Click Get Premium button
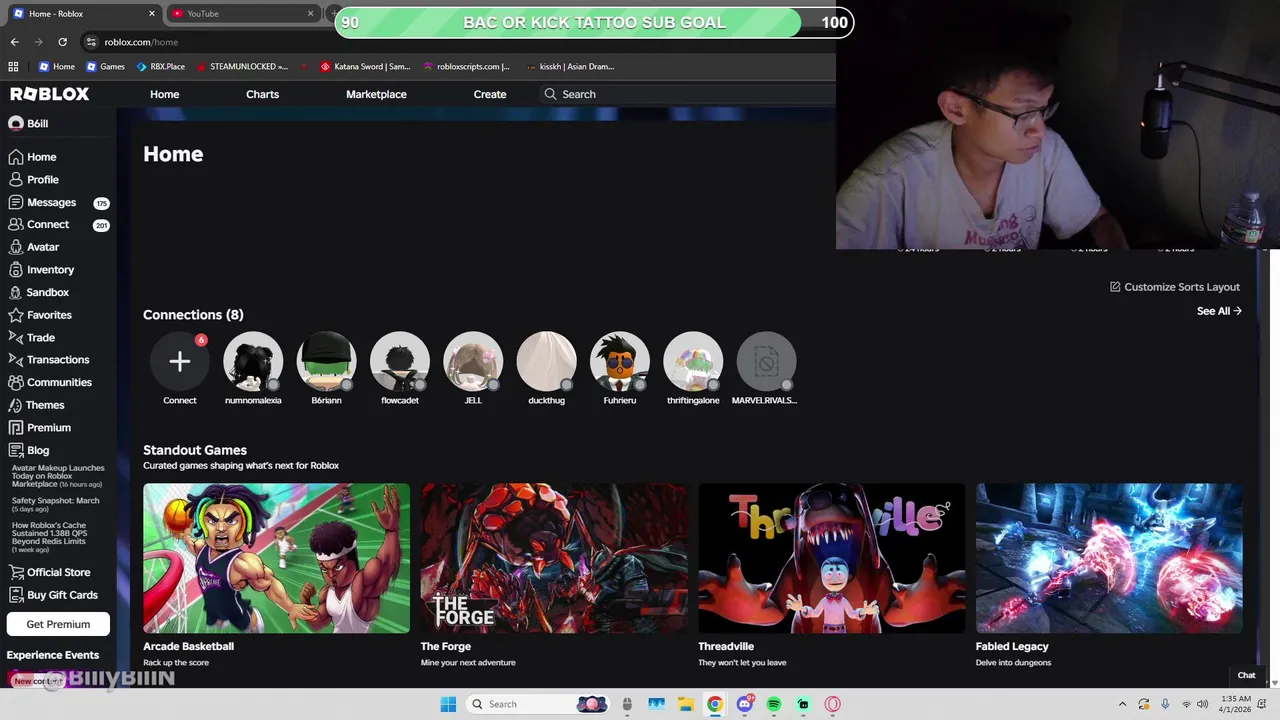Viewport: 1280px width, 720px height. [x=58, y=624]
